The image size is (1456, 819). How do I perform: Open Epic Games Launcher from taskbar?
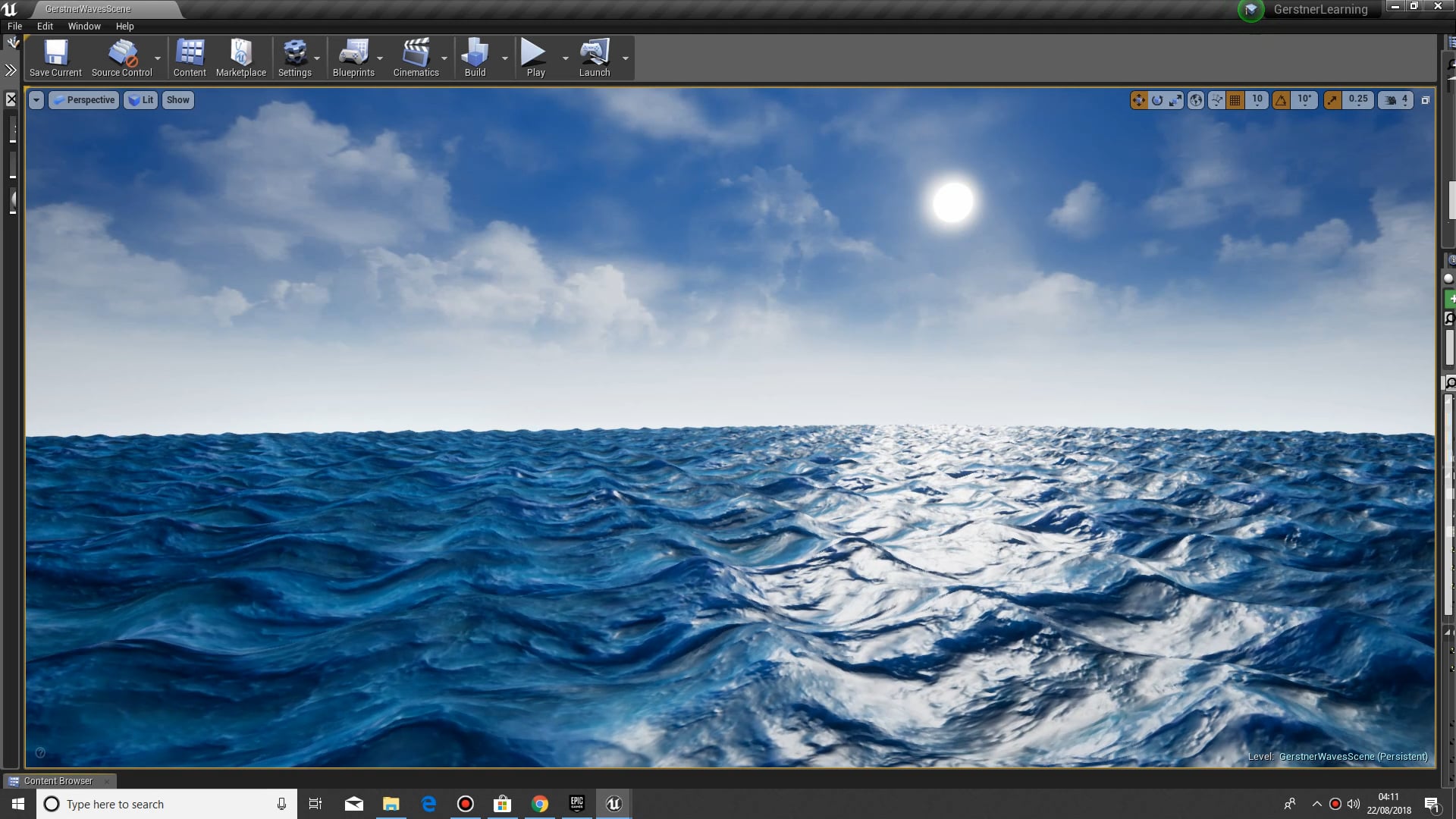tap(577, 804)
